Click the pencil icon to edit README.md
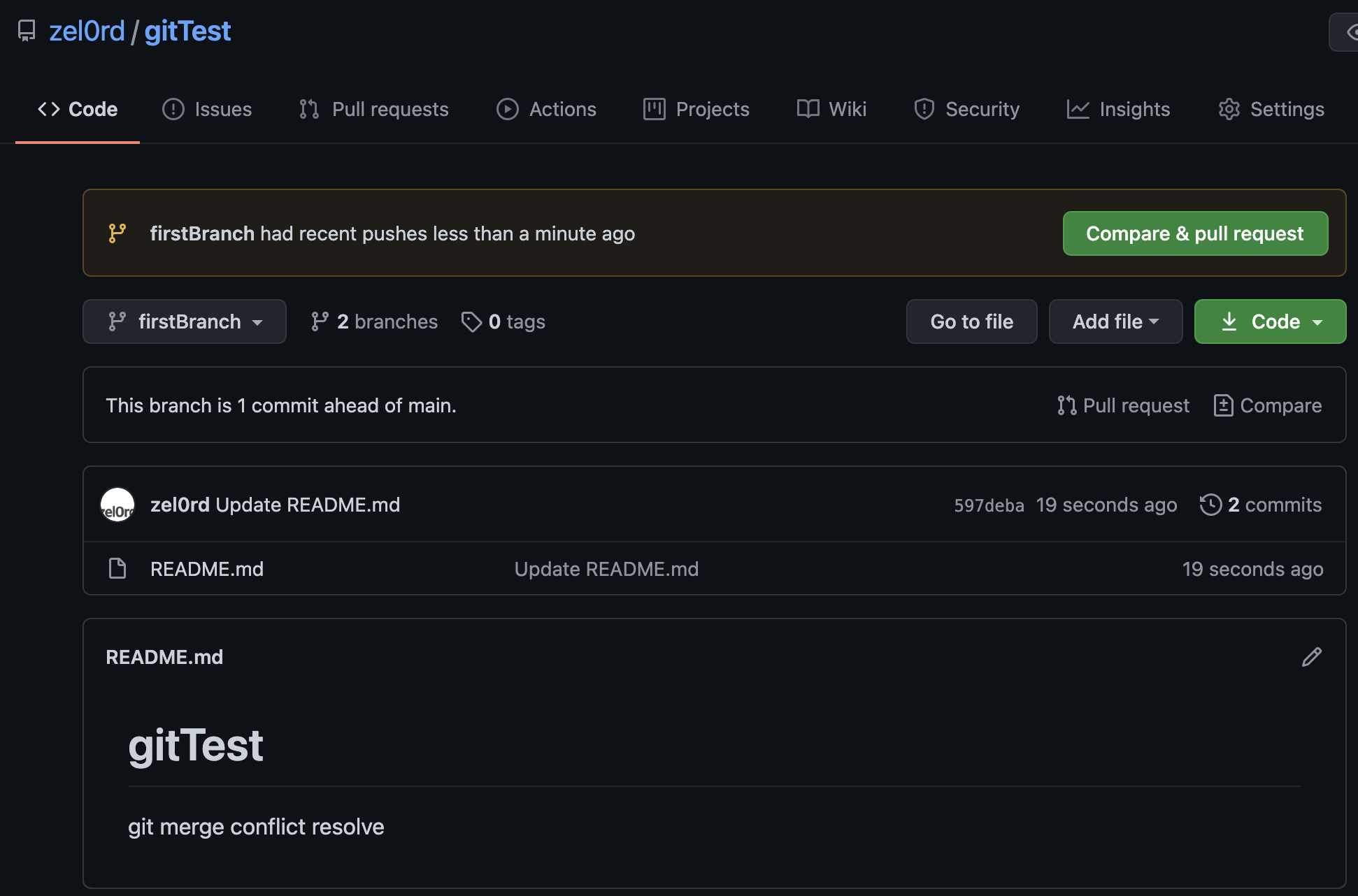 (1311, 657)
